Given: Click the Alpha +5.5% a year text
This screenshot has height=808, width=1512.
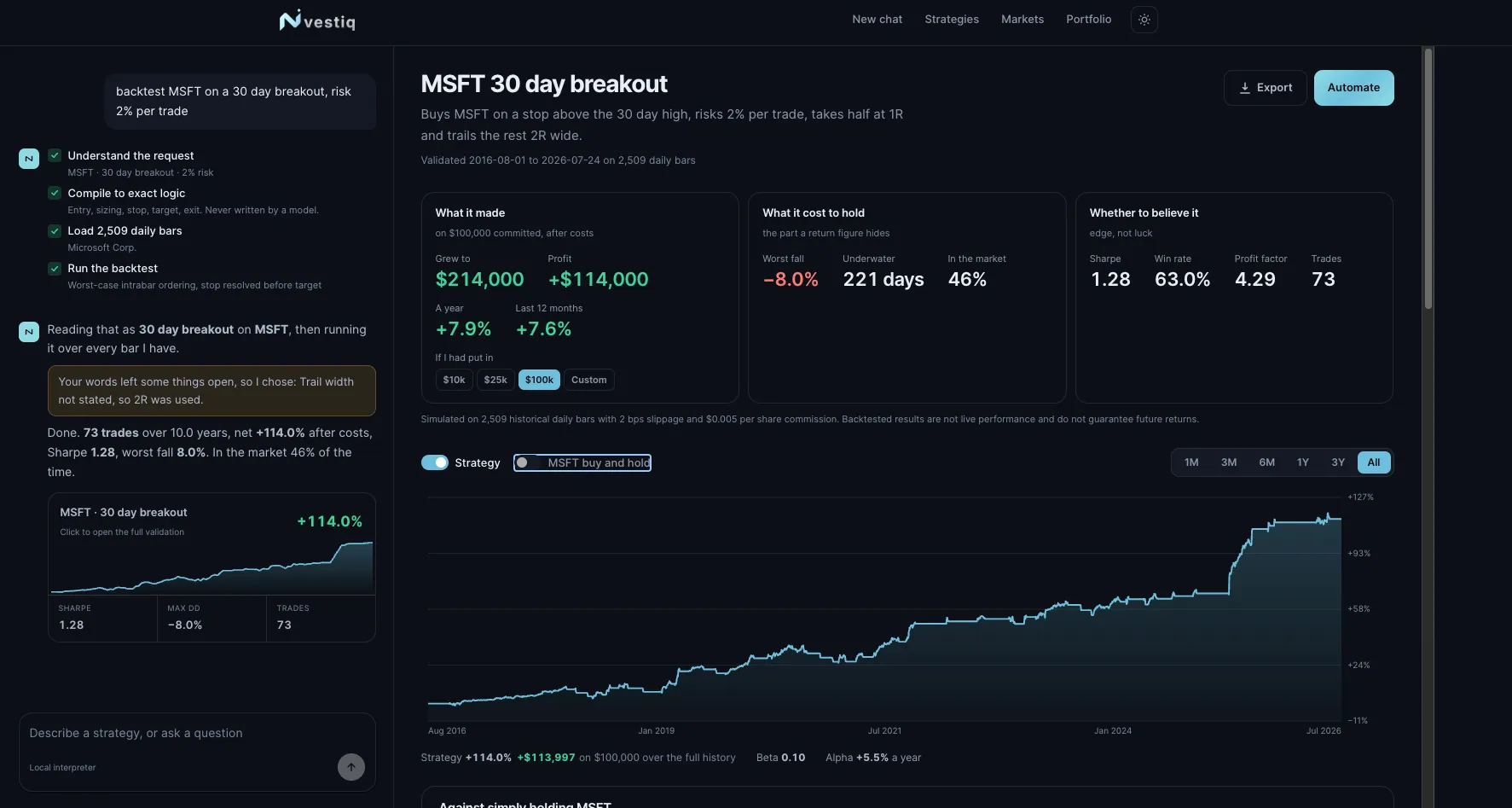Looking at the screenshot, I should pos(873,758).
